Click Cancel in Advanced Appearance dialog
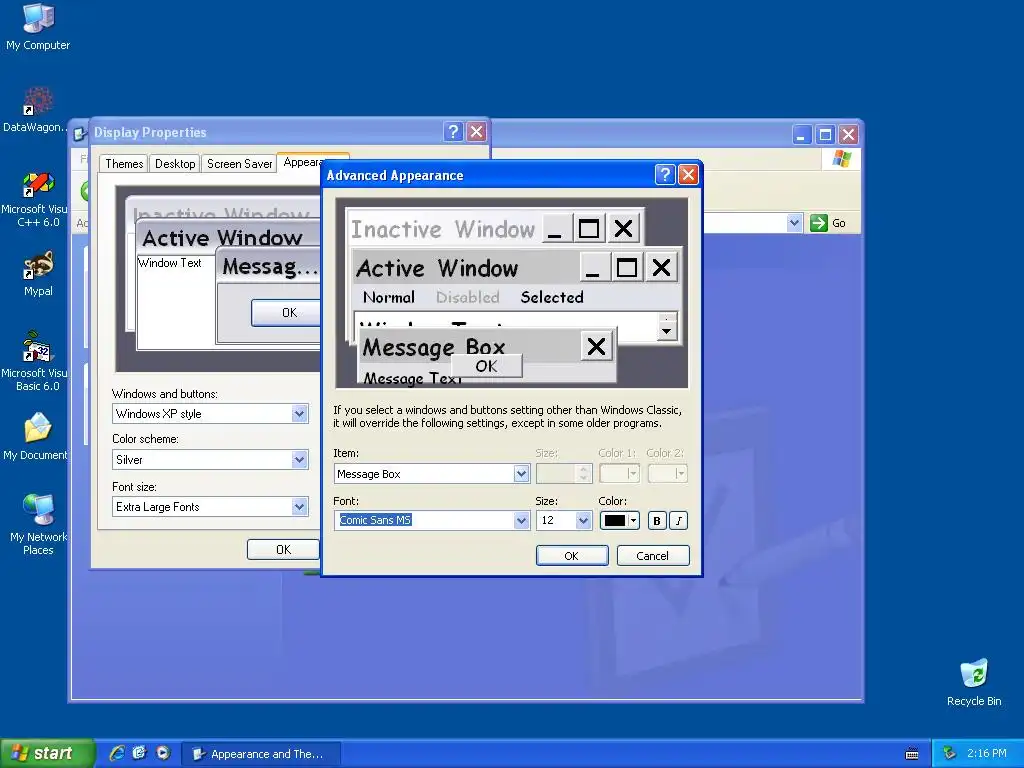Screen dimensions: 1024x768 pyautogui.click(x=652, y=556)
